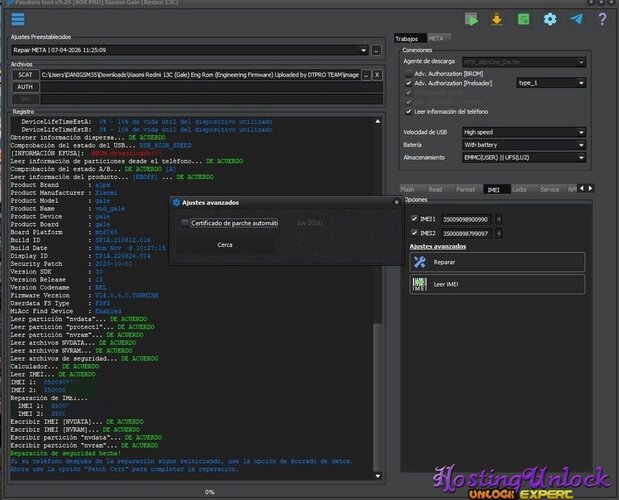Open the hamburger main menu
Image resolution: width=619 pixels, height=500 pixels.
[18, 19]
